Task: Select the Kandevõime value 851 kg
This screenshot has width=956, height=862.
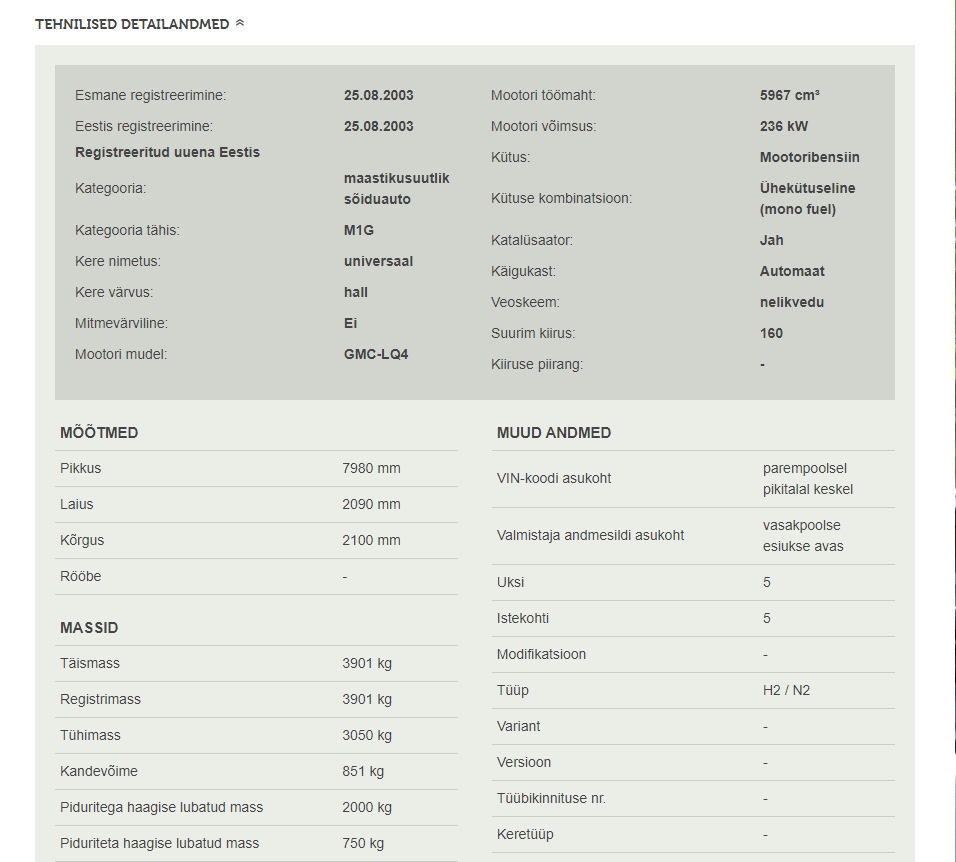Action: point(363,771)
